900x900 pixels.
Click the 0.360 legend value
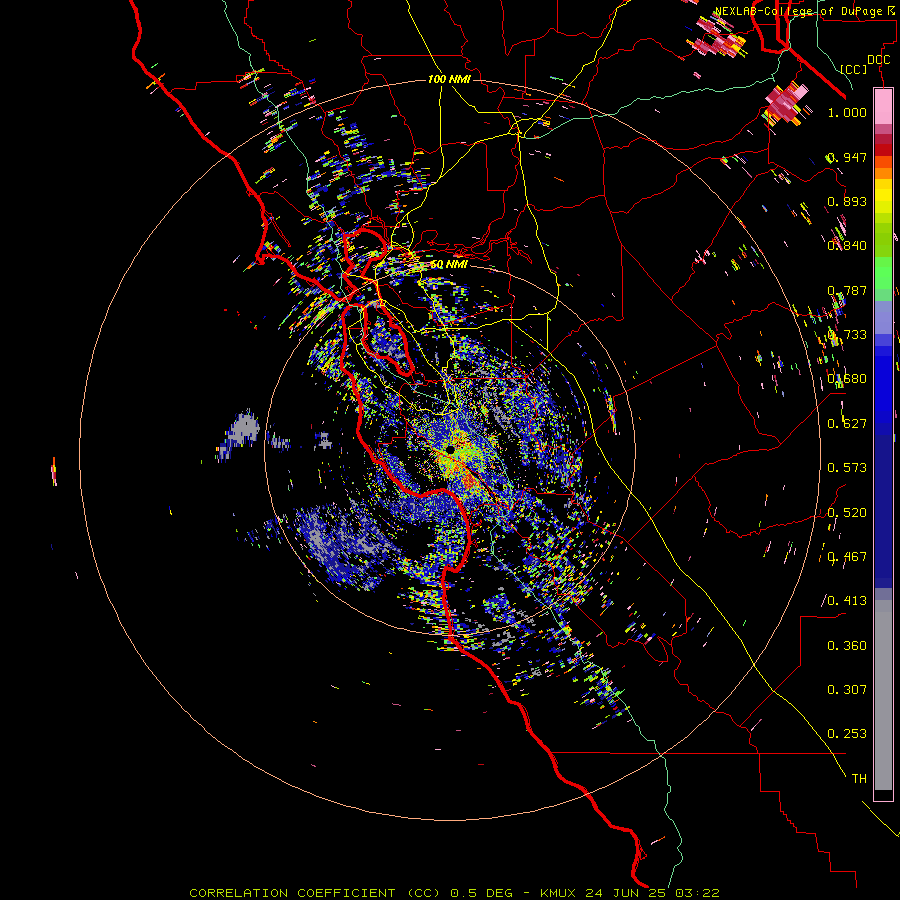click(x=847, y=646)
